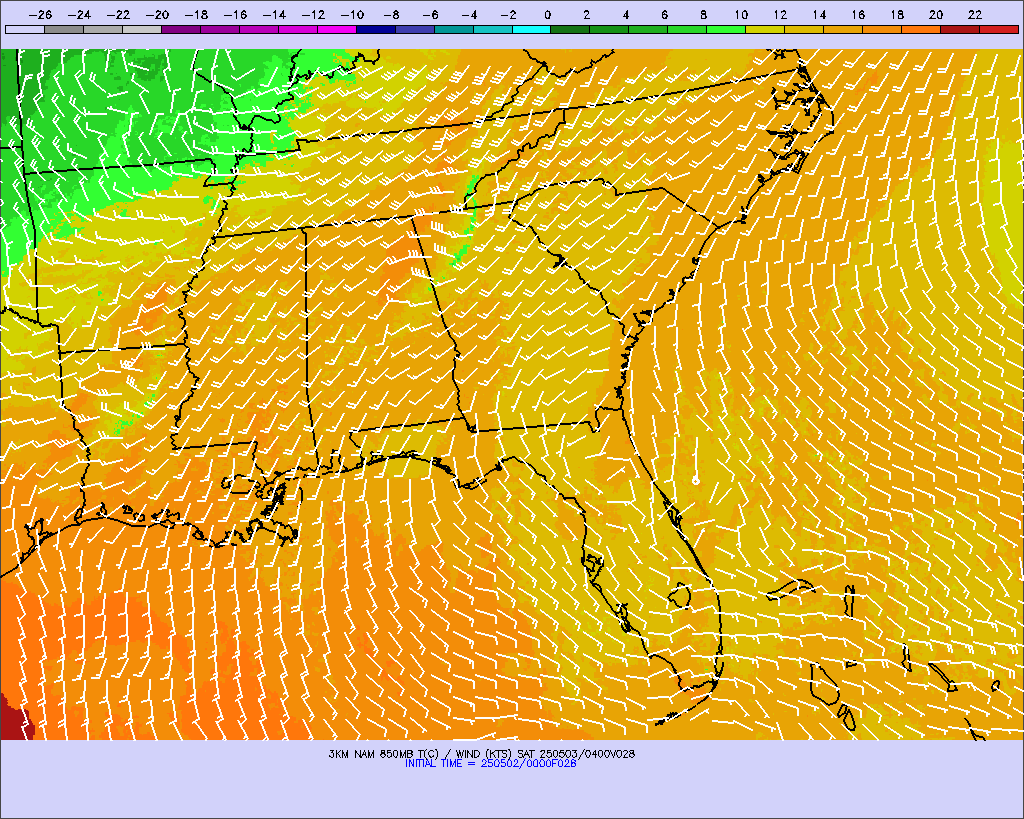Click the dark green segment between 0 and 2

point(571,29)
